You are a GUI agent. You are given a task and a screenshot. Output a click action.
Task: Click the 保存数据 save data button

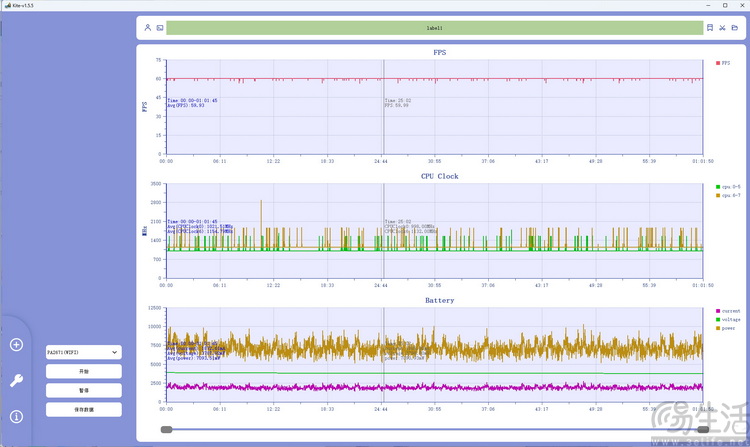pos(83,409)
